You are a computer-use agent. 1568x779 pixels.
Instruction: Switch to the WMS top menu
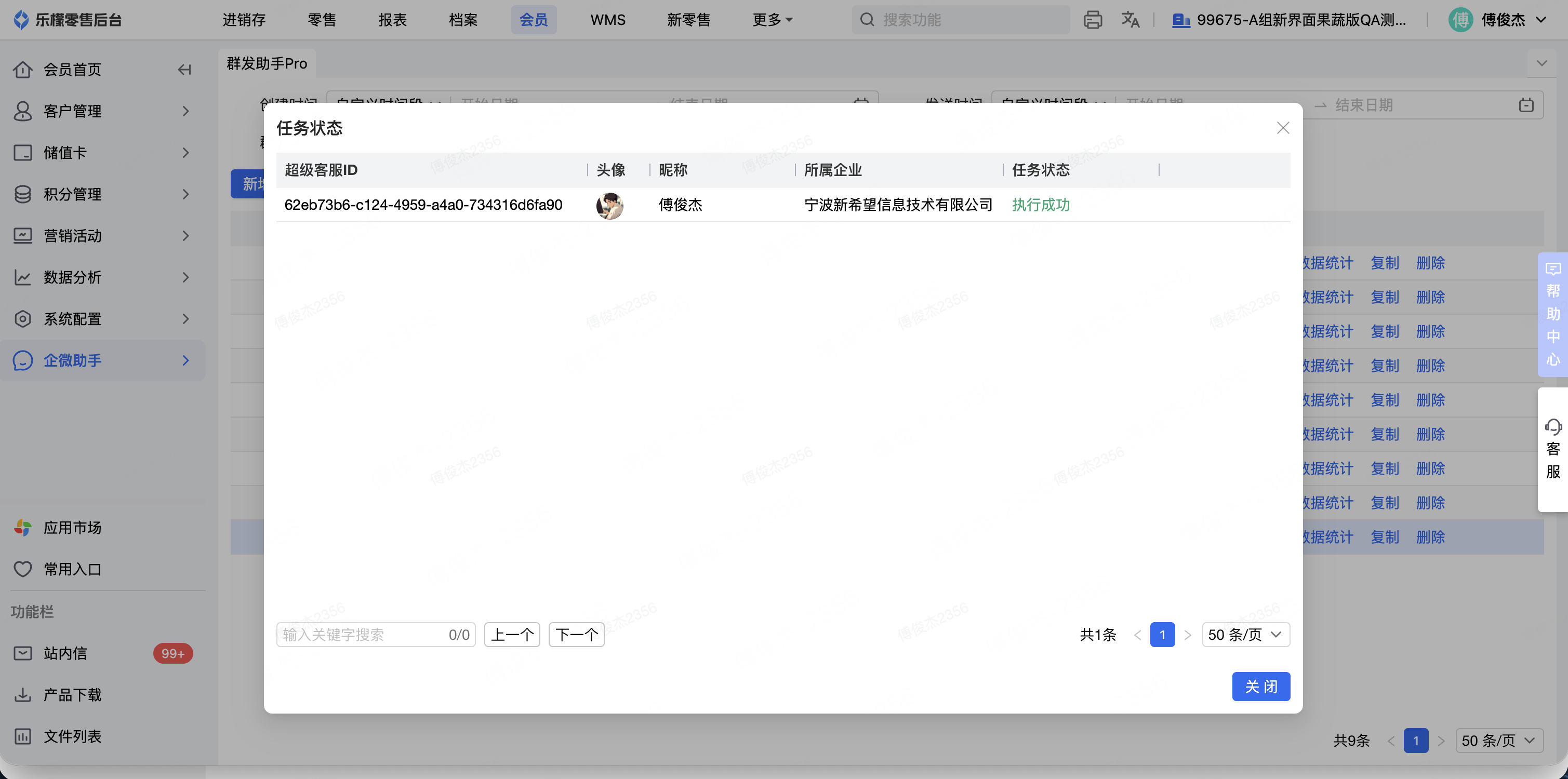pyautogui.click(x=607, y=20)
